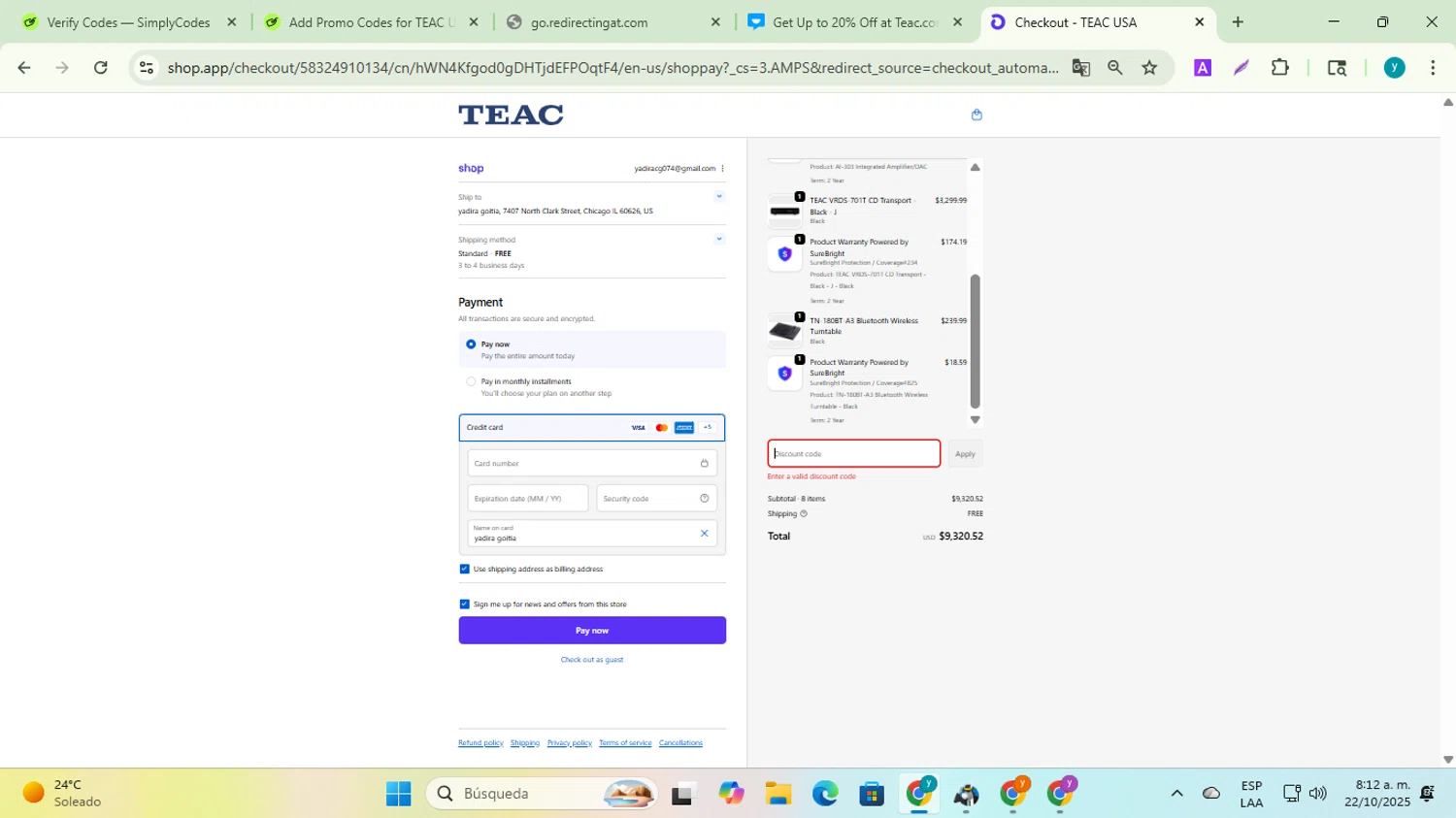This screenshot has width=1456, height=818.
Task: Open the cart bag icon in TEAC header
Action: tap(976, 115)
